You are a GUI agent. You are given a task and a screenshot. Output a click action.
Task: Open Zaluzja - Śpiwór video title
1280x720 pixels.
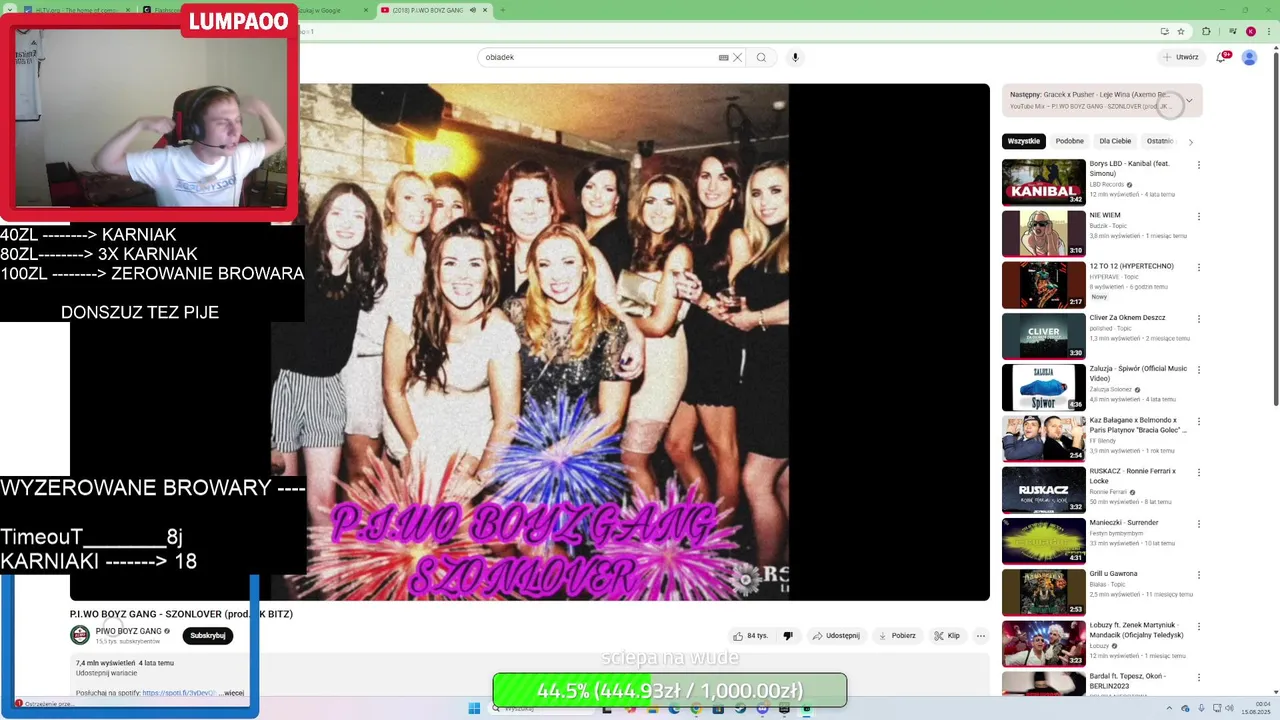tap(1138, 374)
